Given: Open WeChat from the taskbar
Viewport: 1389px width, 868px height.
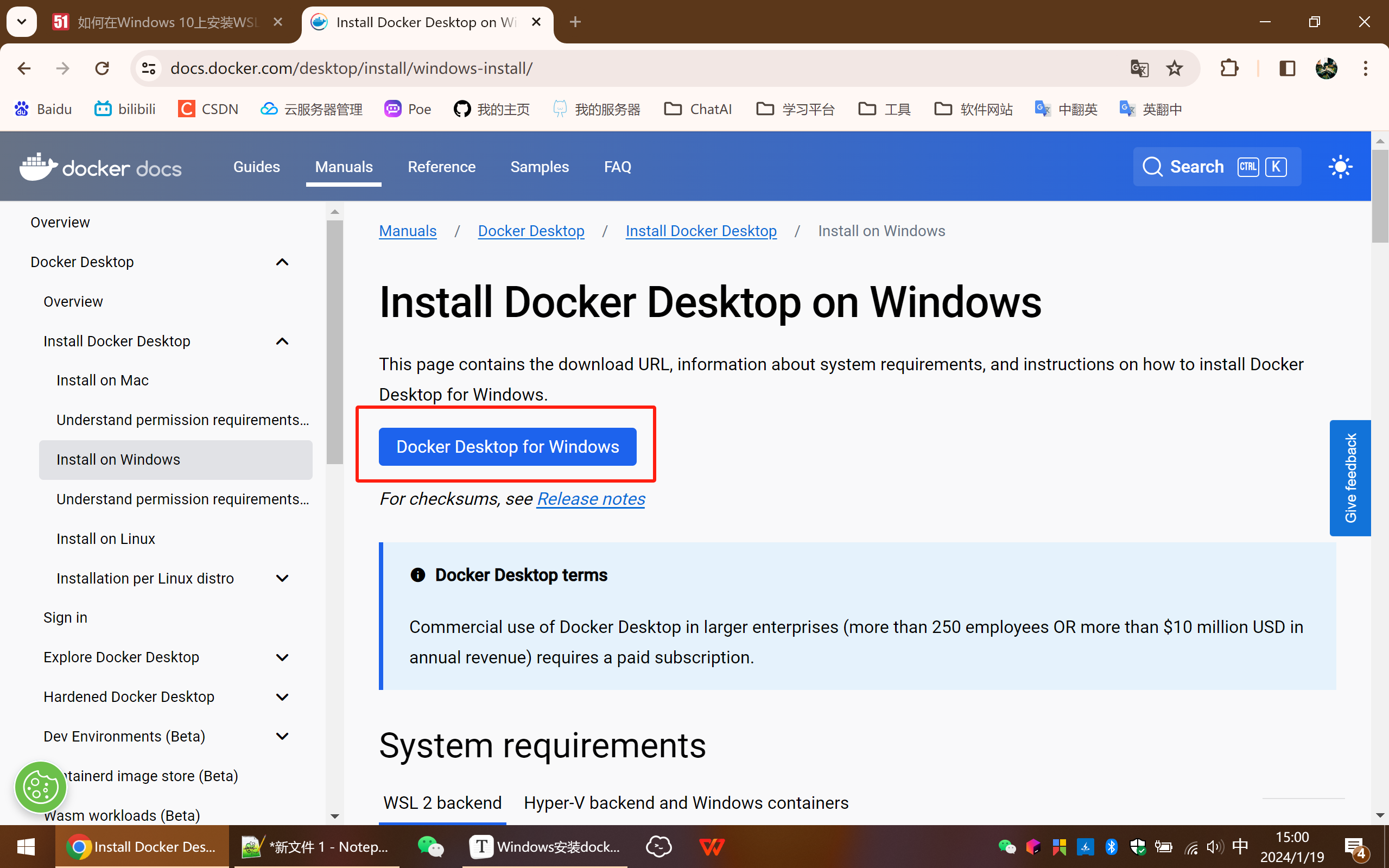Looking at the screenshot, I should [429, 846].
